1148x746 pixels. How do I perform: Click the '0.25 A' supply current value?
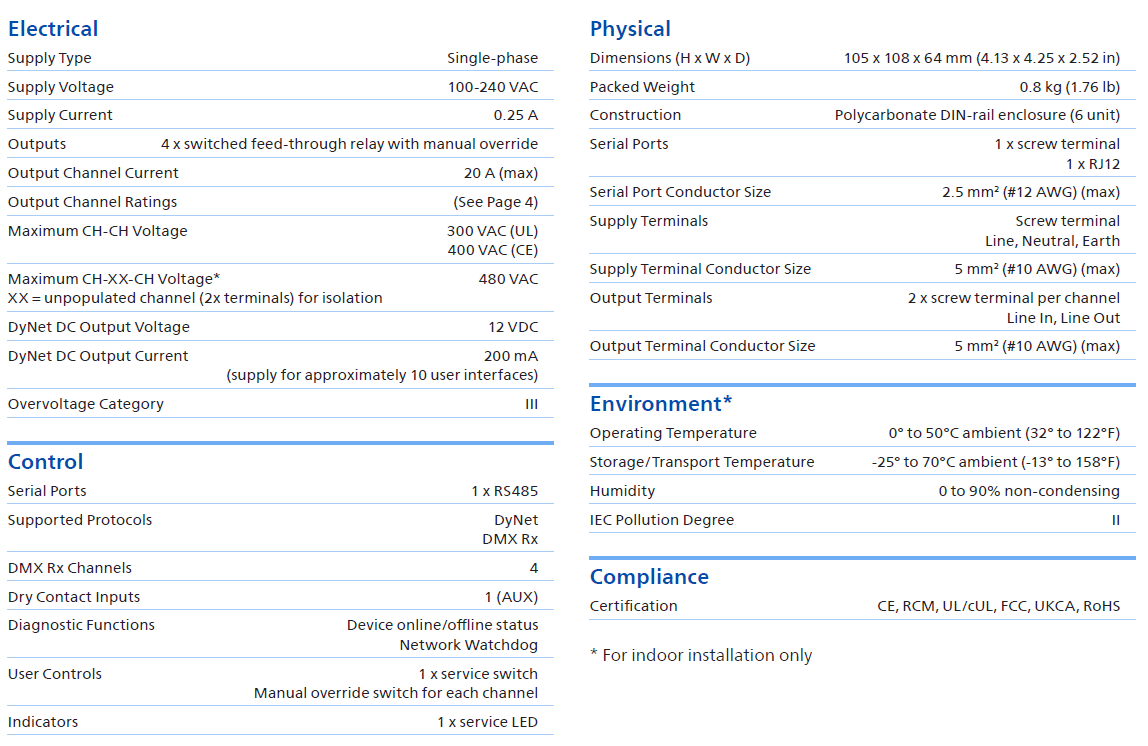pyautogui.click(x=515, y=115)
